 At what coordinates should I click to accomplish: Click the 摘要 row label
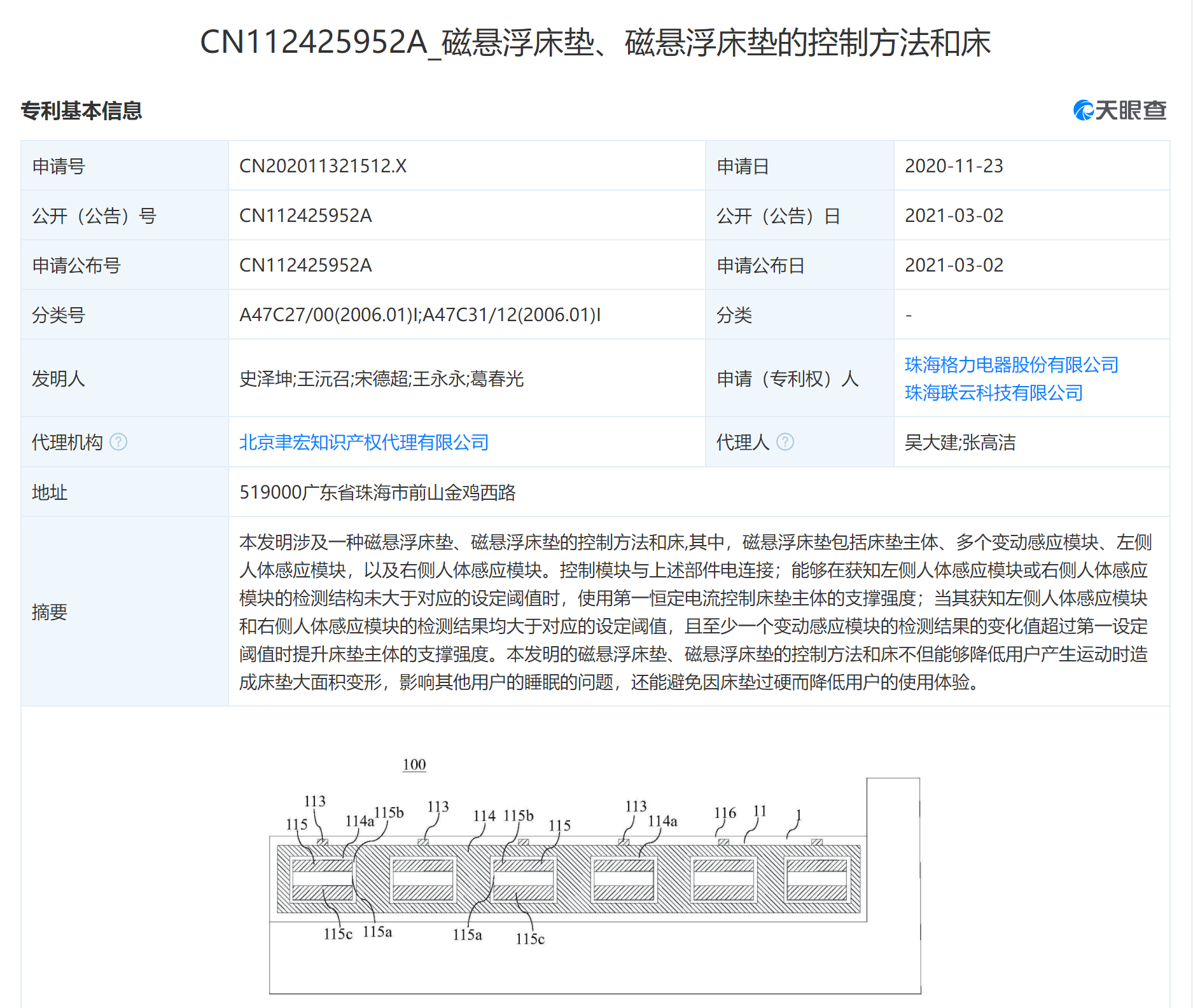click(x=50, y=612)
